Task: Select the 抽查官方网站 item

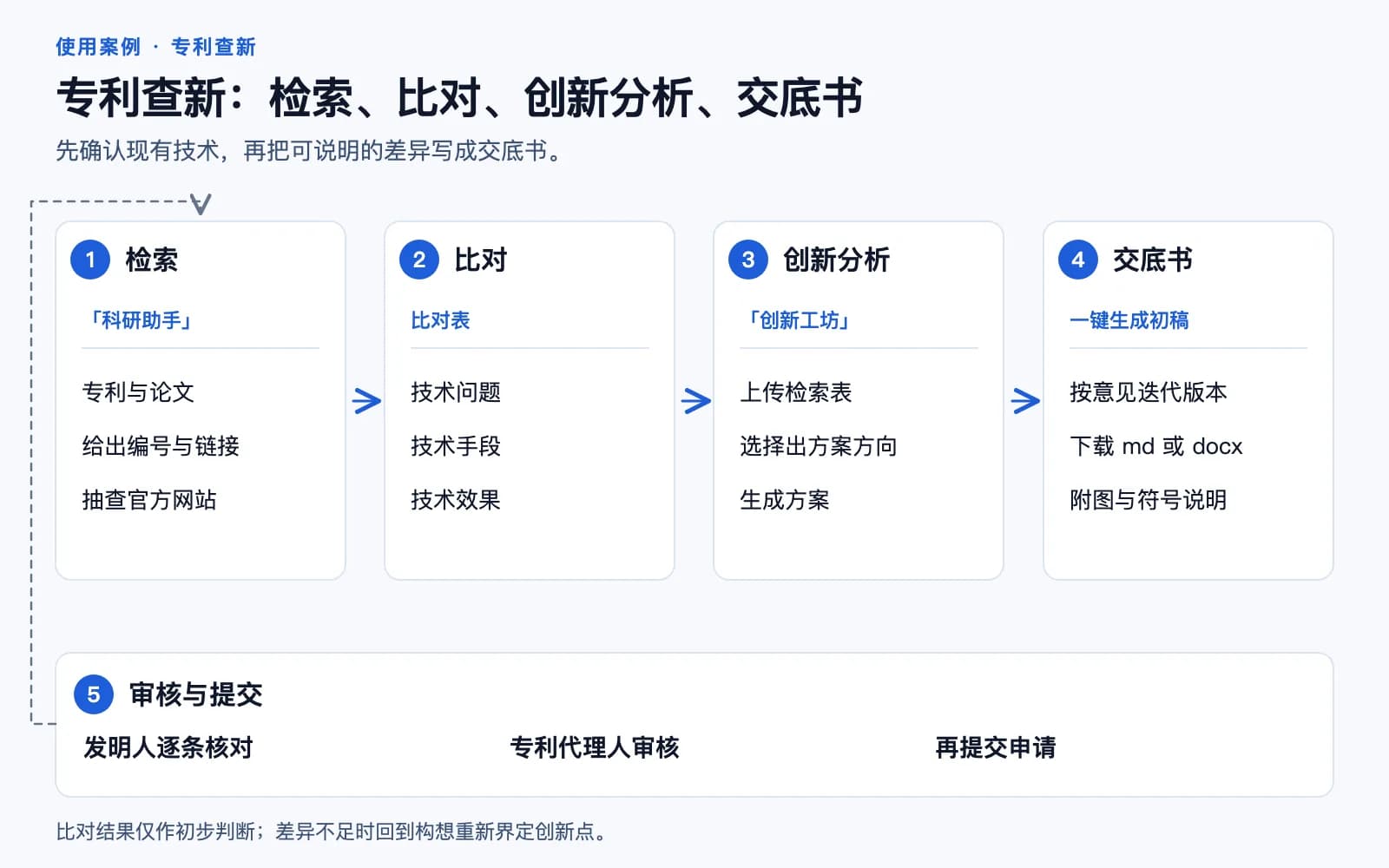Action: pyautogui.click(x=149, y=500)
